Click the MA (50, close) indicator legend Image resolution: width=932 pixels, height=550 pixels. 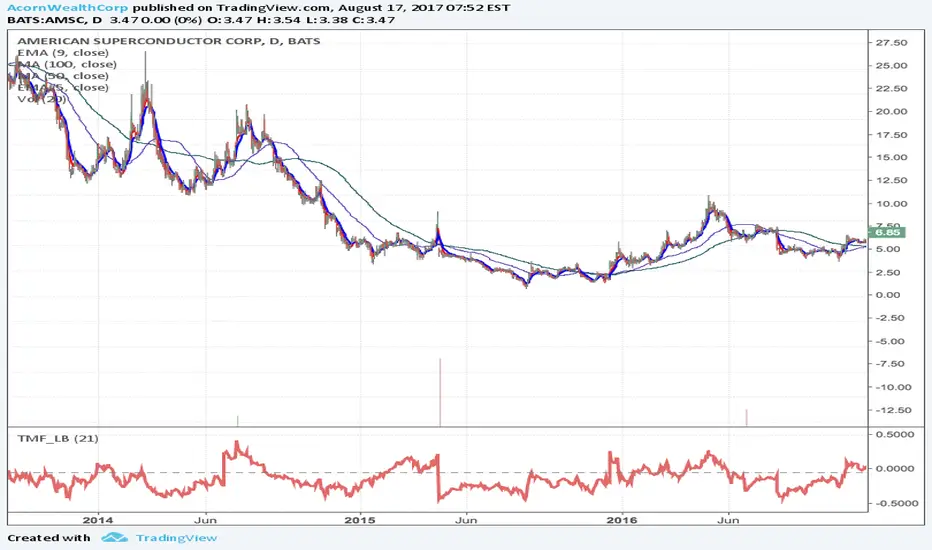(63, 76)
